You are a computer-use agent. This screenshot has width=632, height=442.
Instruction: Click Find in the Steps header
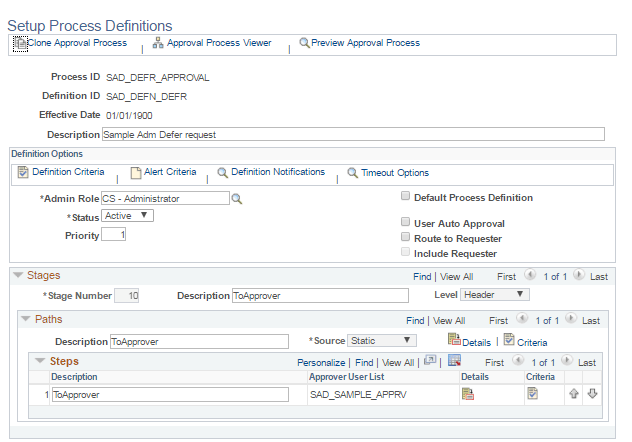pyautogui.click(x=364, y=363)
